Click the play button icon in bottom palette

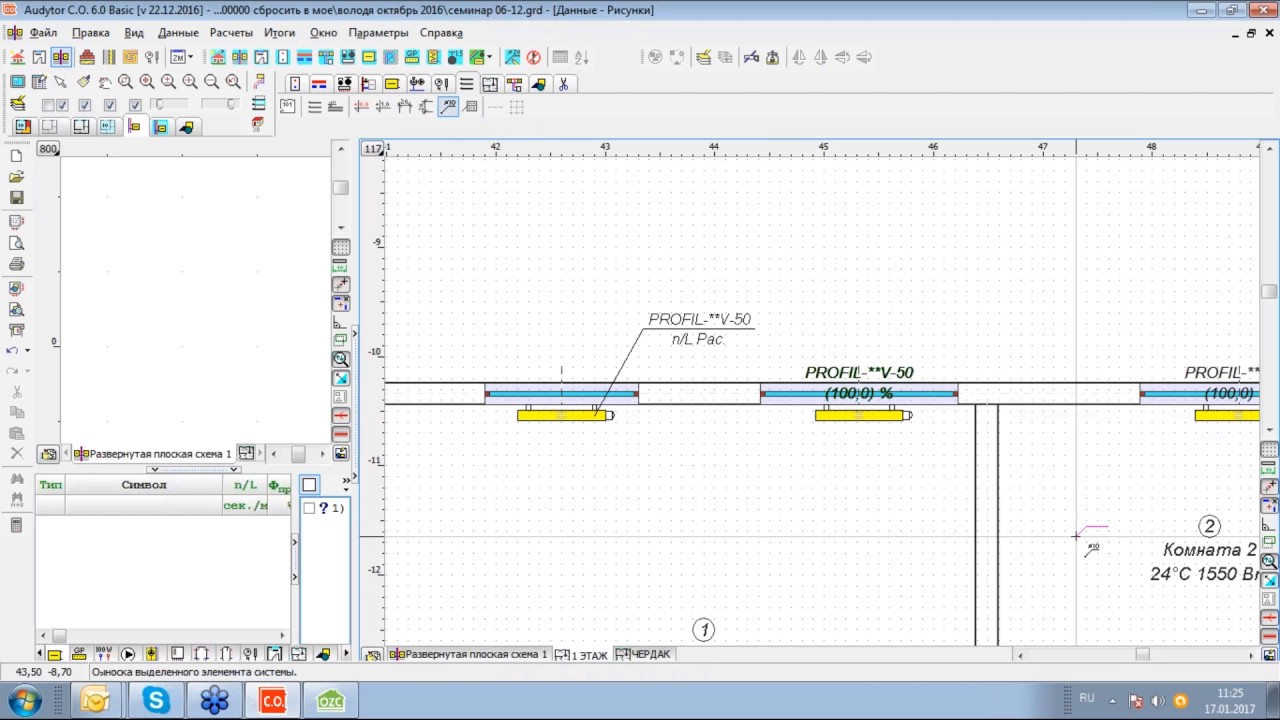[128, 654]
